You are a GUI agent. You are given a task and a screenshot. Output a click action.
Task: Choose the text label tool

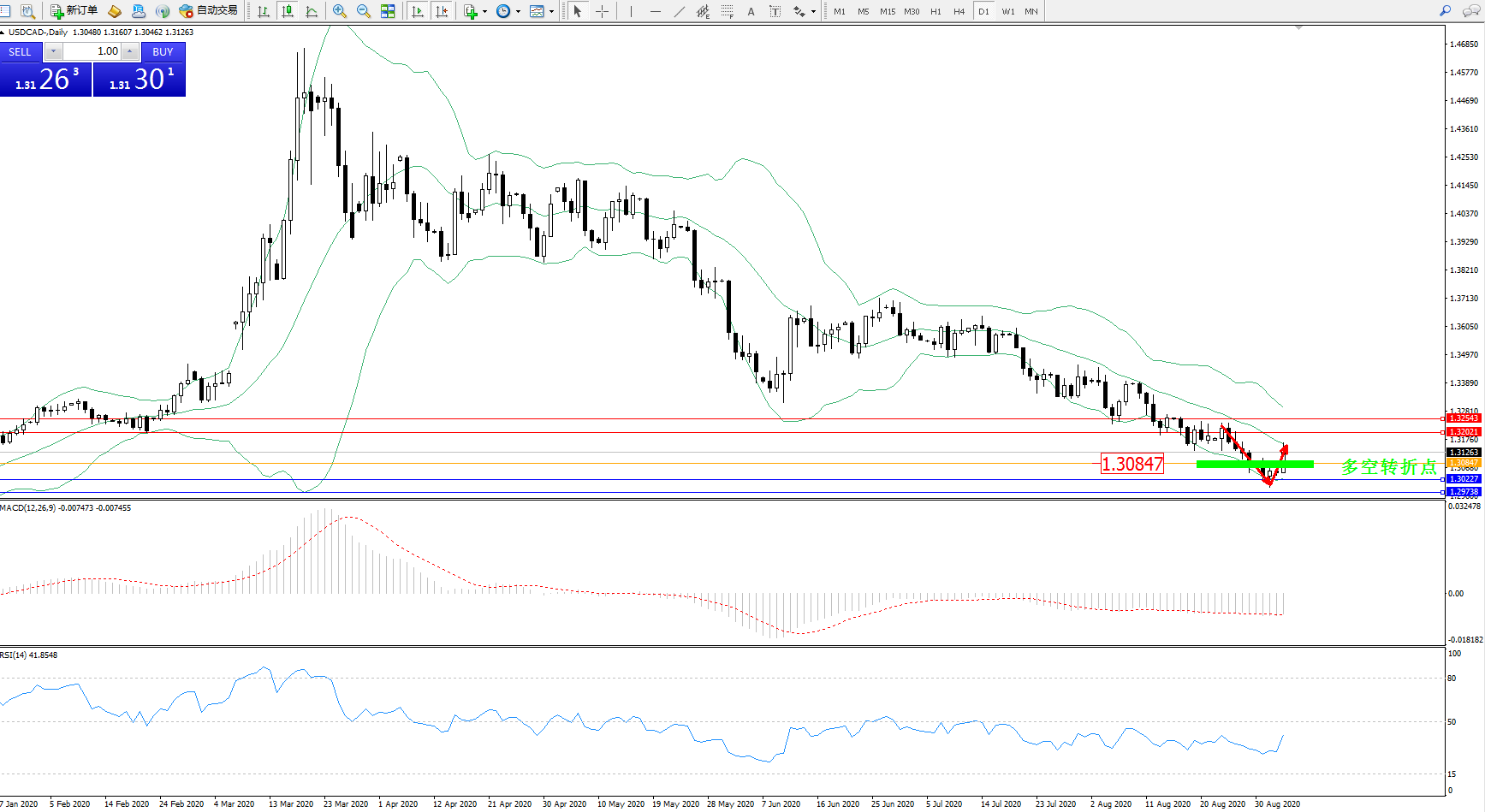coord(751,11)
